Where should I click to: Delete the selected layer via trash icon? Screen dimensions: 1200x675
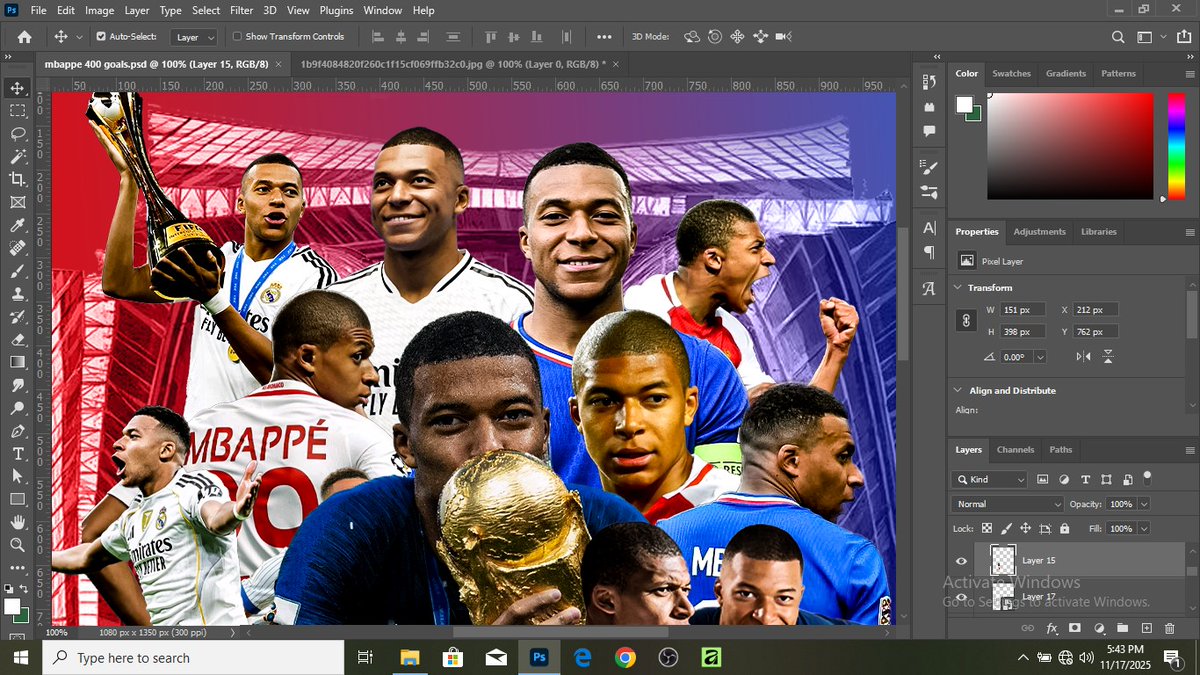(x=1169, y=627)
